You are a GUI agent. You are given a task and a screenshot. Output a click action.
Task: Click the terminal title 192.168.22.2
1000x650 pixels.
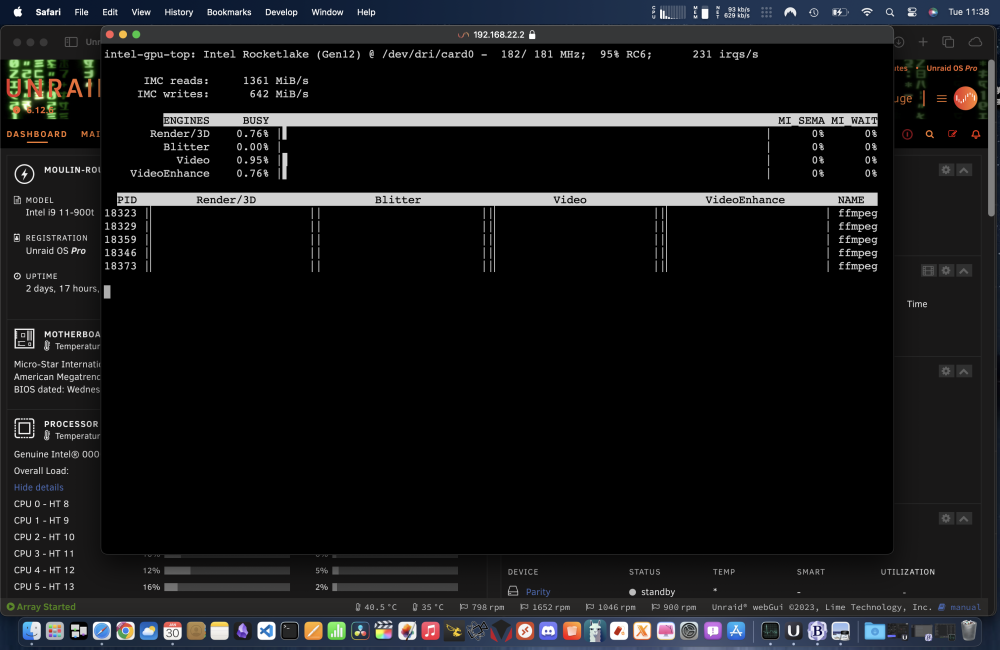tap(498, 35)
